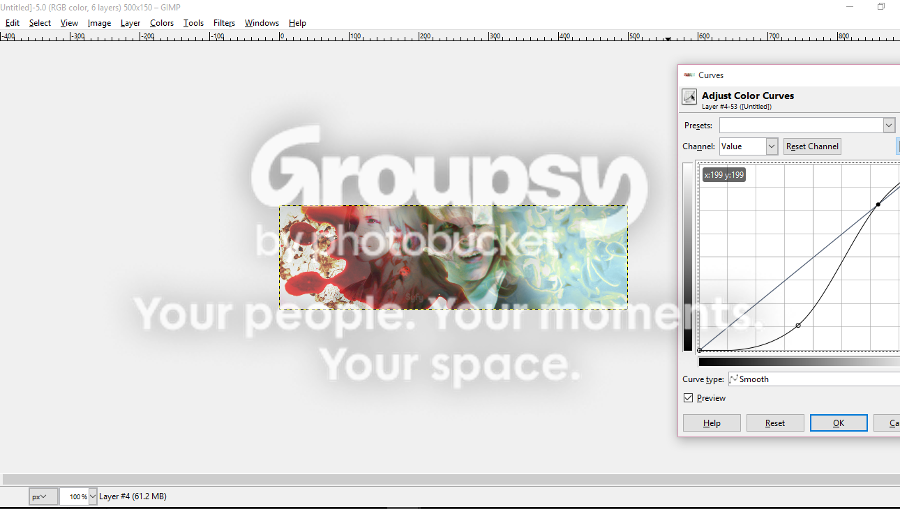This screenshot has height=509, width=900.
Task: Click the 100% zoom field
Action: click(75, 496)
